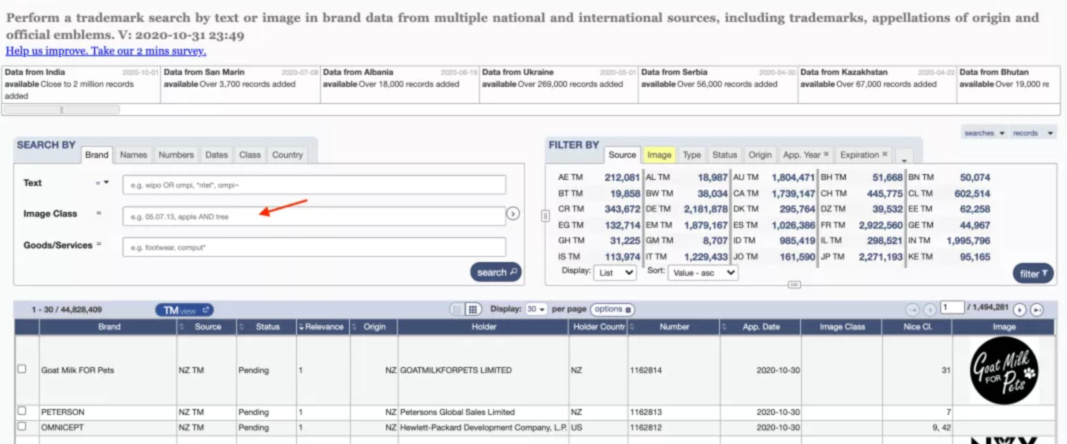The width and height of the screenshot is (1067, 444).
Task: Switch to the Names search tab
Action: tap(133, 155)
